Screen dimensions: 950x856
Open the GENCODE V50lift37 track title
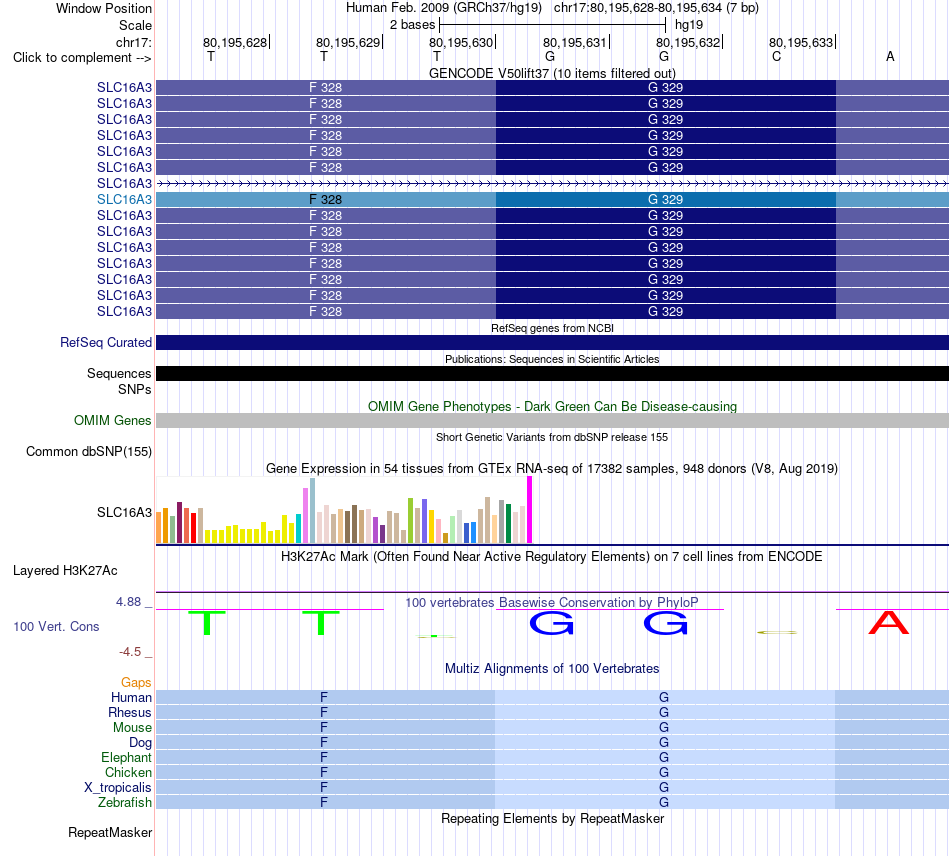coord(552,73)
